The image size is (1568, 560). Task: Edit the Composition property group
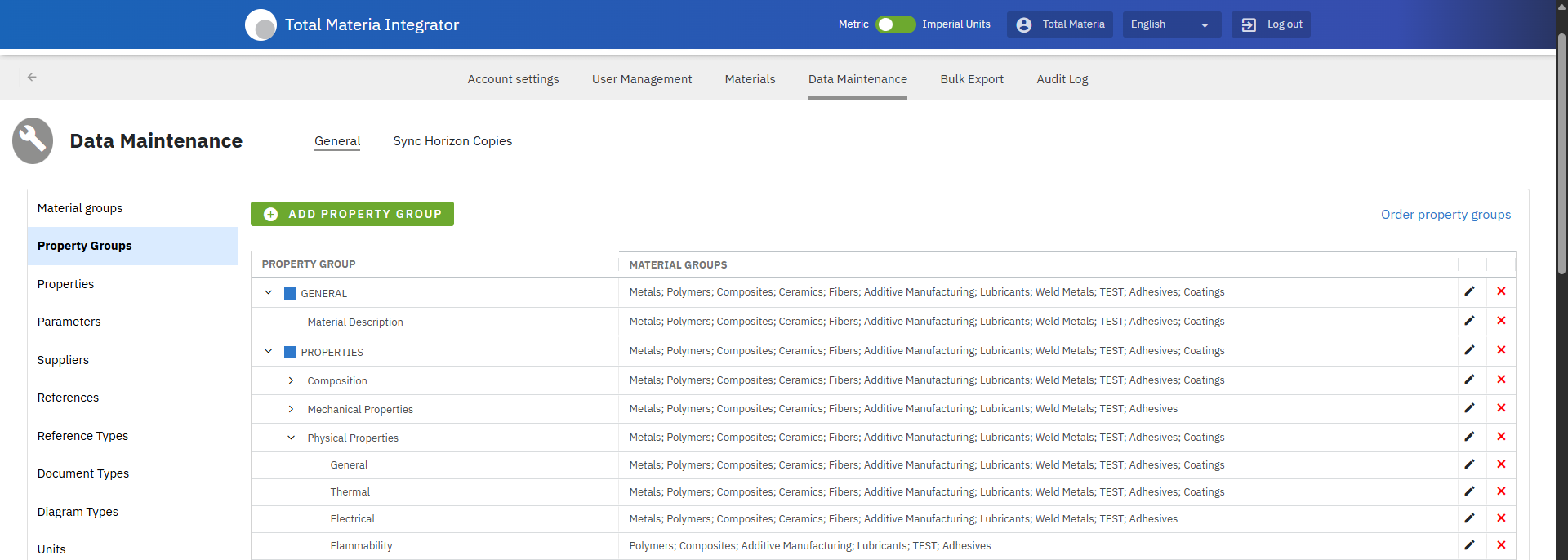1469,380
